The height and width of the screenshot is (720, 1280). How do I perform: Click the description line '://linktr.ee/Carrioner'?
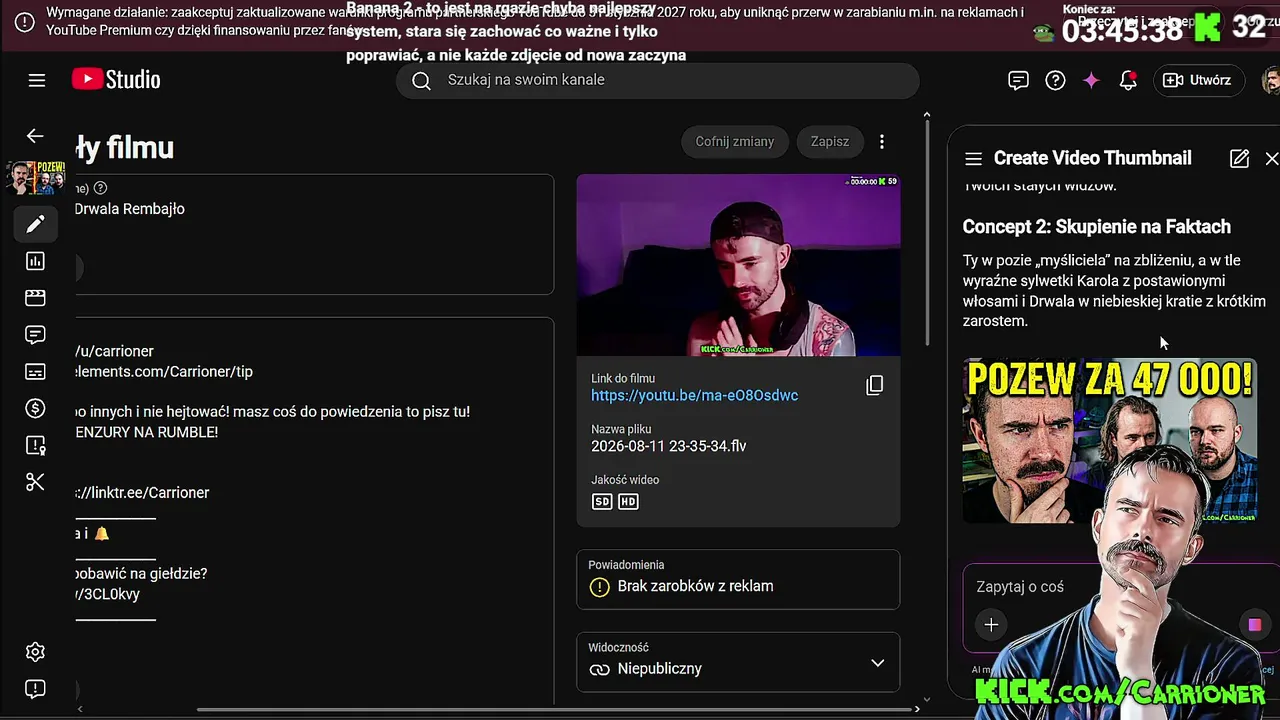coord(142,493)
